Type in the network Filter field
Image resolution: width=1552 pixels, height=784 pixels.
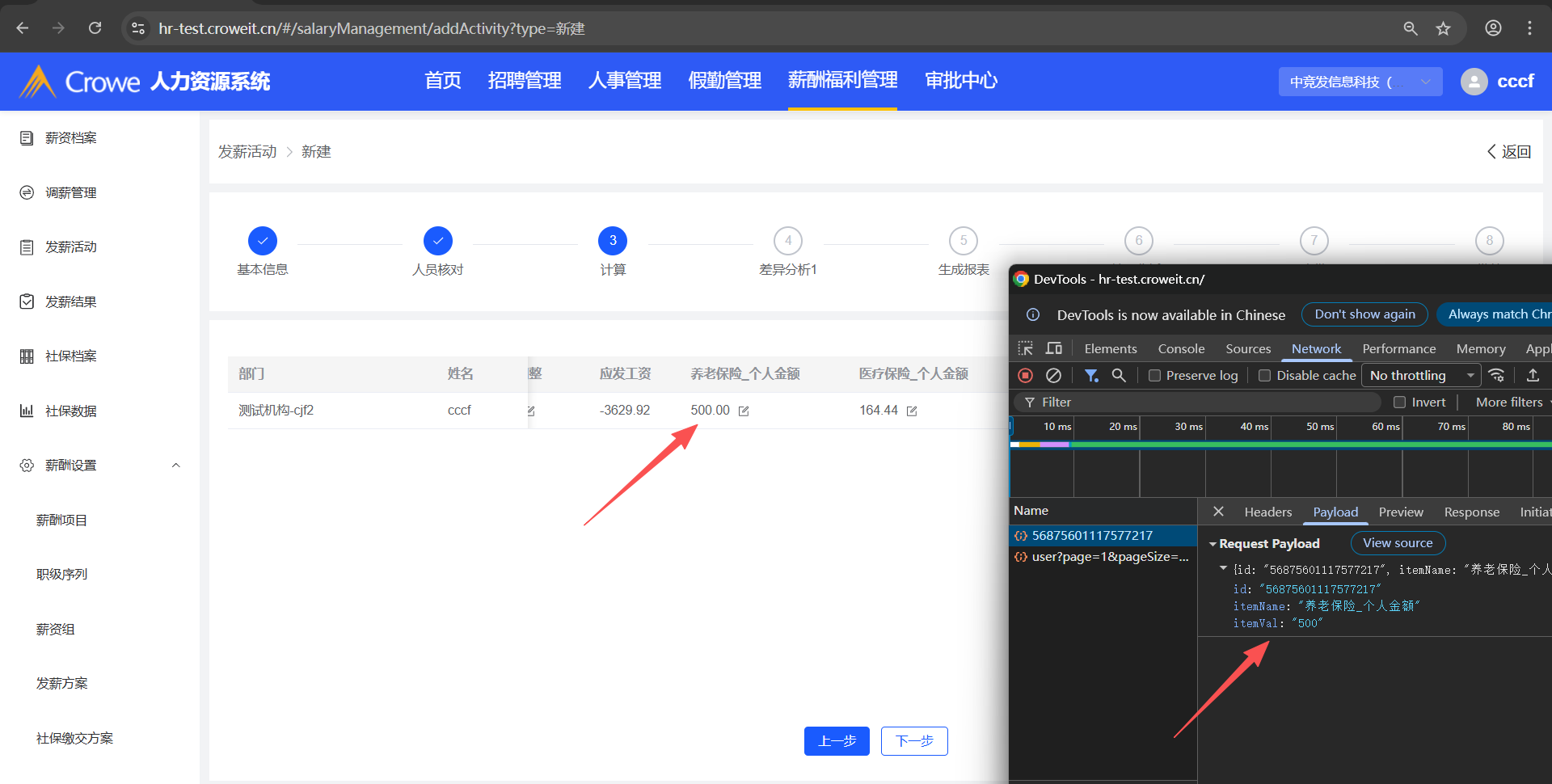click(1204, 402)
